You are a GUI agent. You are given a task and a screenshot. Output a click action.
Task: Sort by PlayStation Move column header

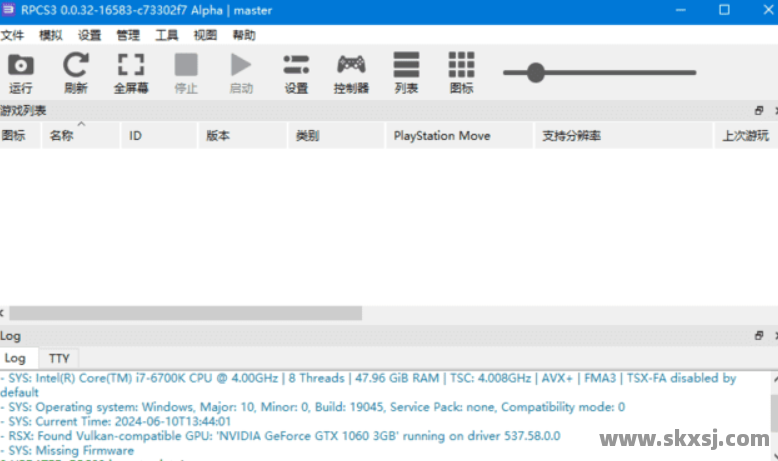(x=441, y=136)
